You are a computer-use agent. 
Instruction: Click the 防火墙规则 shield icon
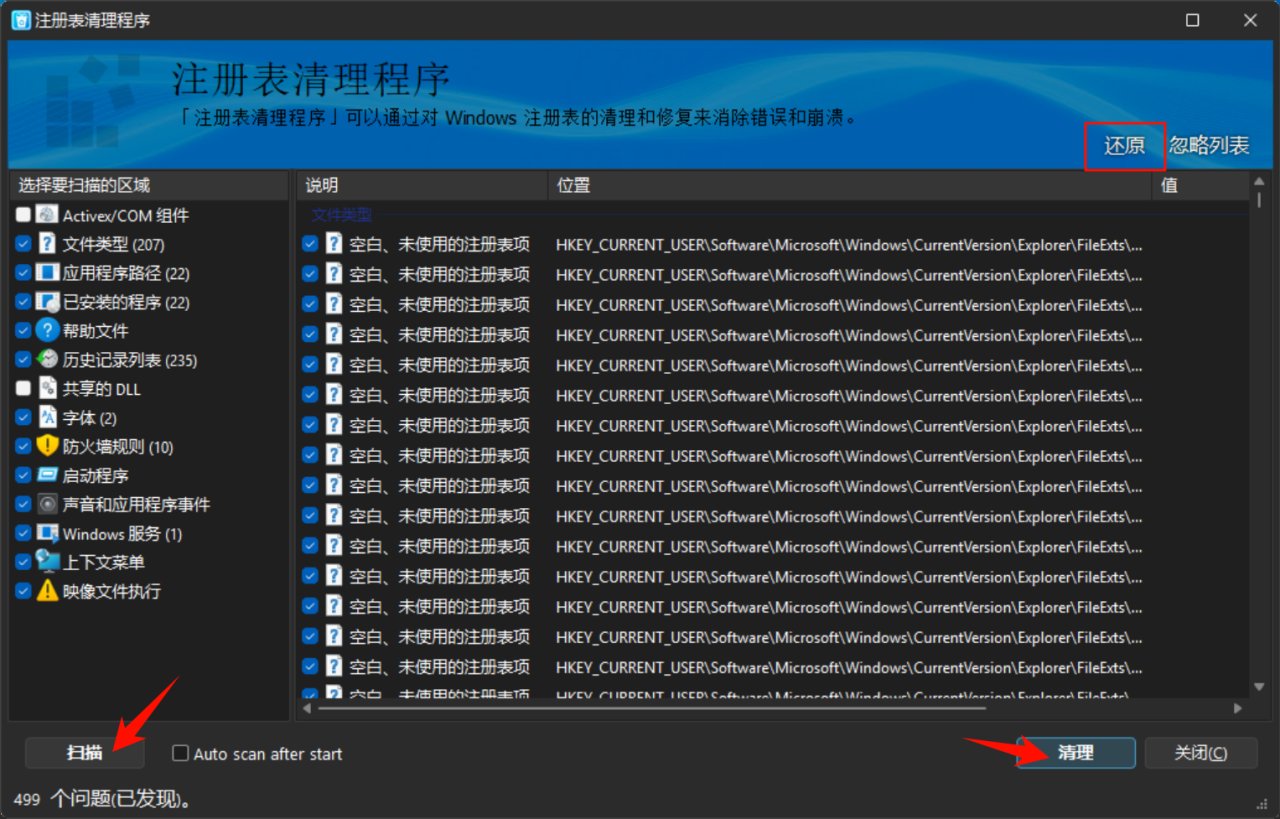pyautogui.click(x=47, y=447)
